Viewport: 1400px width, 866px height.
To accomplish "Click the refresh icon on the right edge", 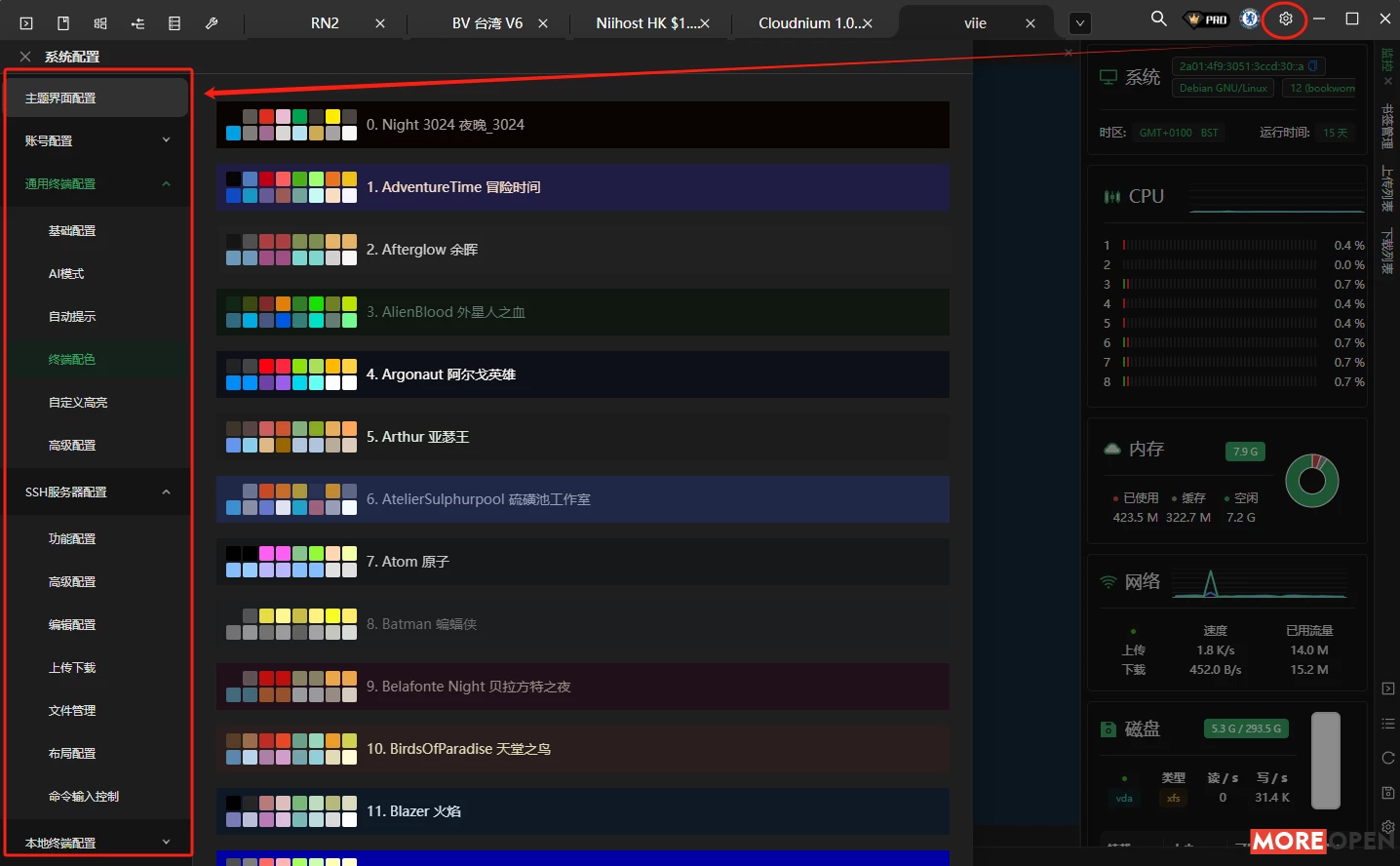I will [1388, 758].
